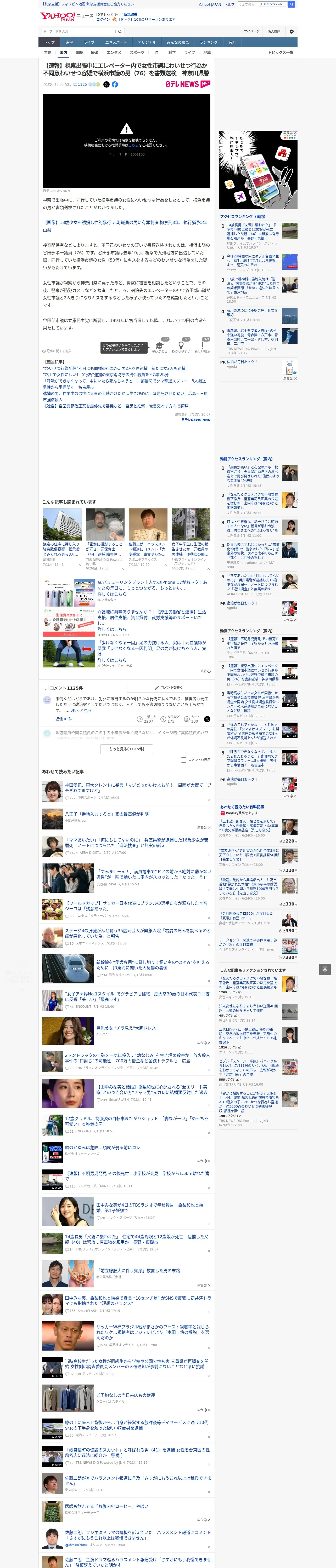Share the article on Facebook

coord(115,85)
